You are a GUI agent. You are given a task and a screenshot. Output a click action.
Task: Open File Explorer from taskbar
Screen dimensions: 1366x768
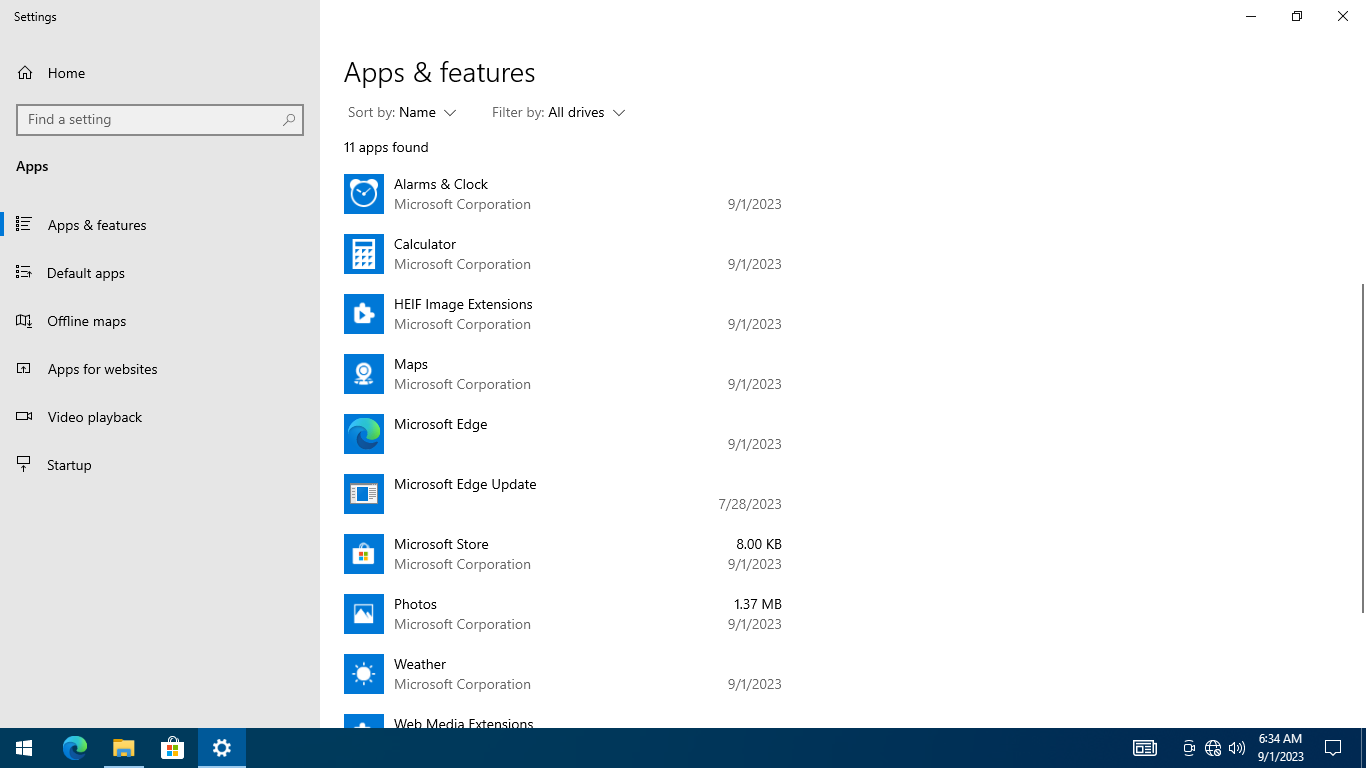click(x=124, y=748)
